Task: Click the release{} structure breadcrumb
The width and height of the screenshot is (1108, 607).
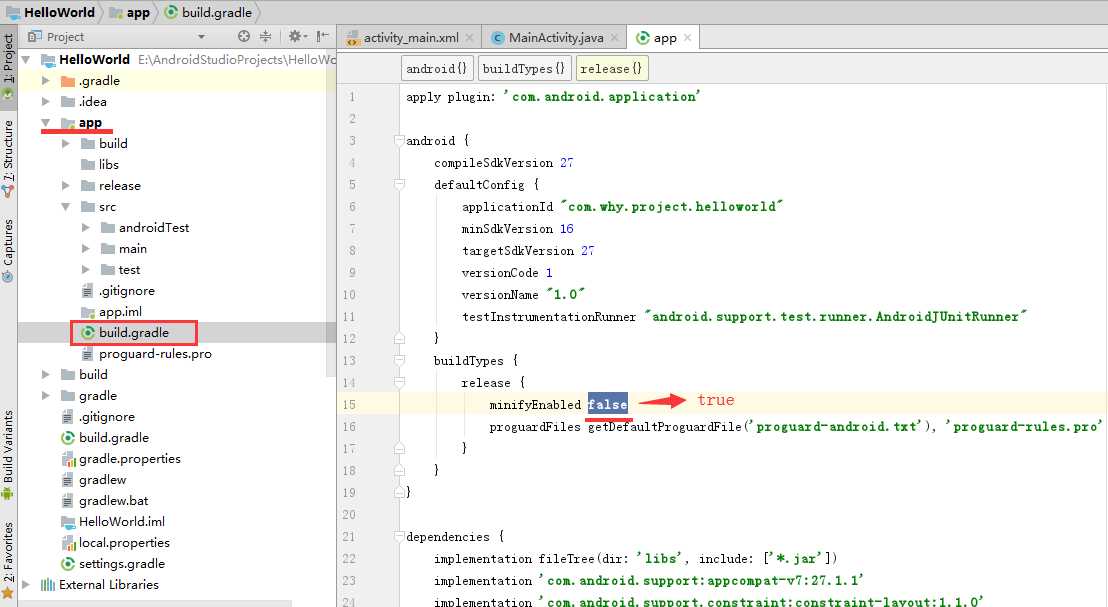Action: (611, 69)
